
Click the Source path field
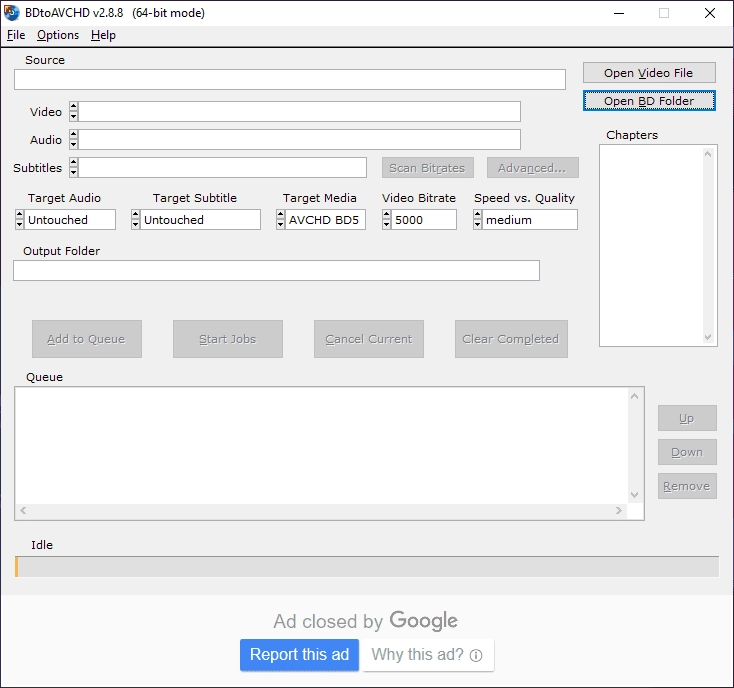(x=290, y=80)
